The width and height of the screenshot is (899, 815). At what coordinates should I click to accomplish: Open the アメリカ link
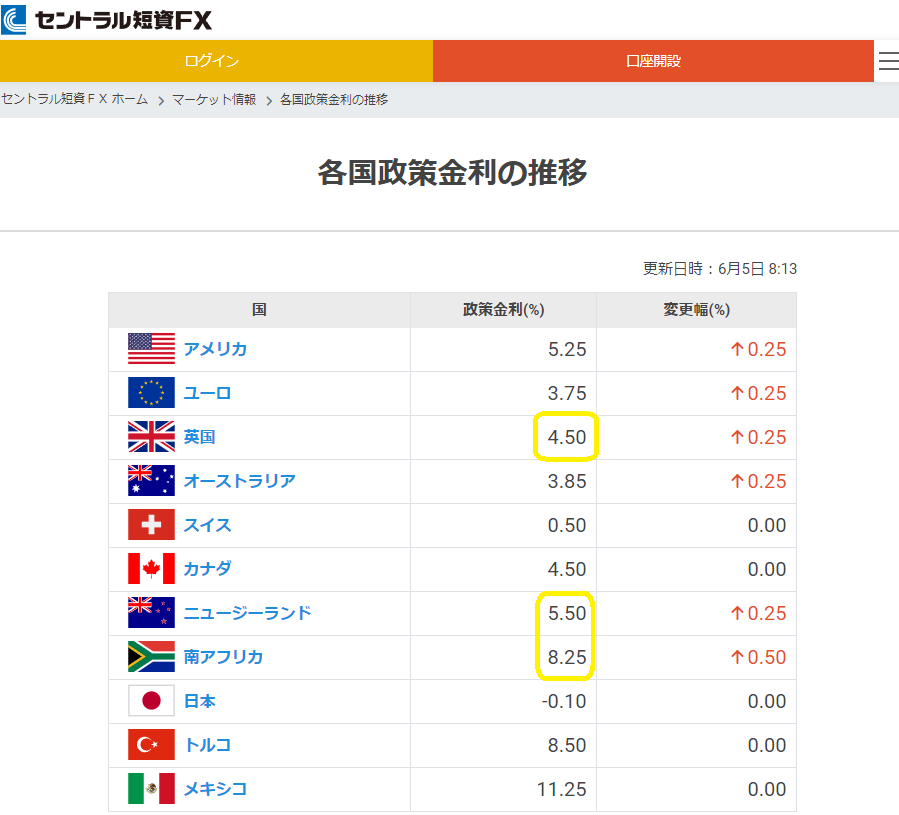(x=215, y=349)
